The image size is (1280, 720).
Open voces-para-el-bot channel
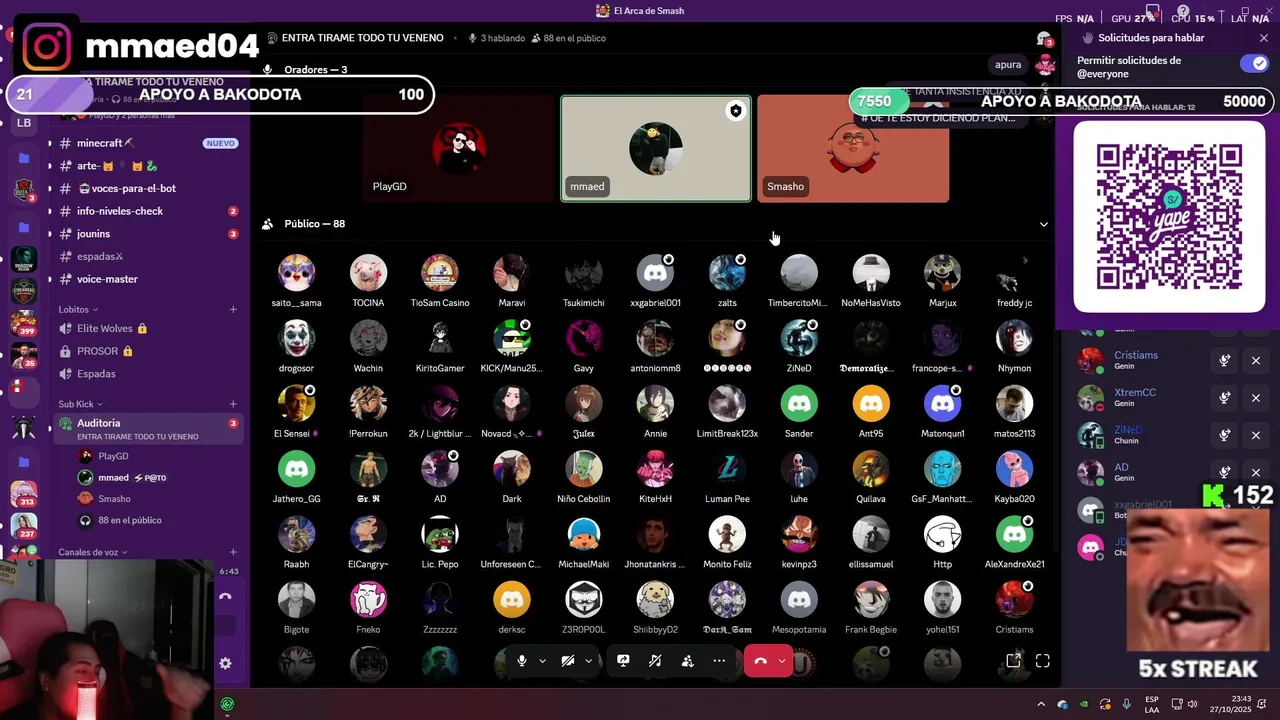click(x=148, y=188)
